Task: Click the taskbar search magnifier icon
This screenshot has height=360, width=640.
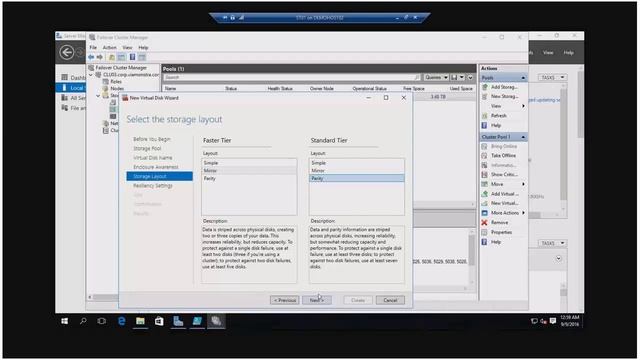Action: (83, 321)
